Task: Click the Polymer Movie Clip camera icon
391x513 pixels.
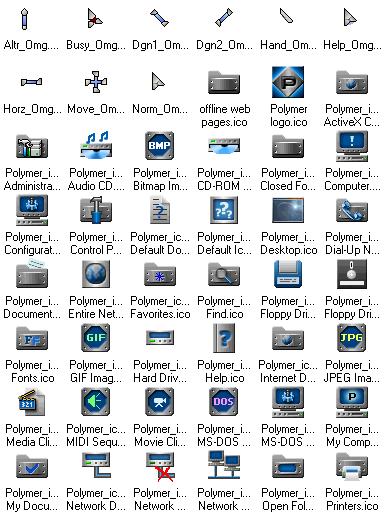Action: tap(160, 401)
